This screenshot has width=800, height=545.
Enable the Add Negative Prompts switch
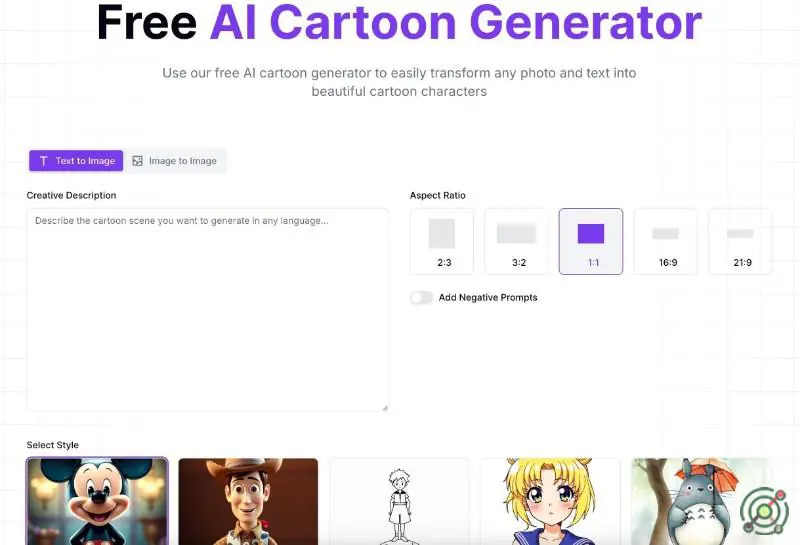click(x=421, y=298)
